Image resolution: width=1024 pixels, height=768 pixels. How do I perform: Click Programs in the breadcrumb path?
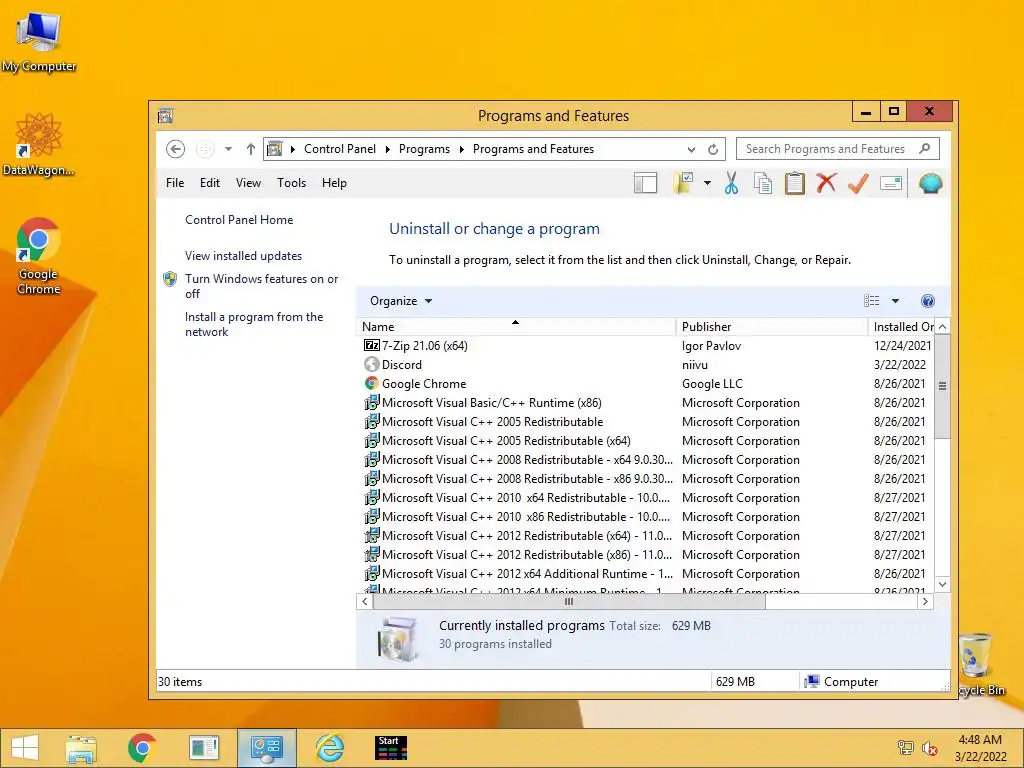[x=424, y=149]
